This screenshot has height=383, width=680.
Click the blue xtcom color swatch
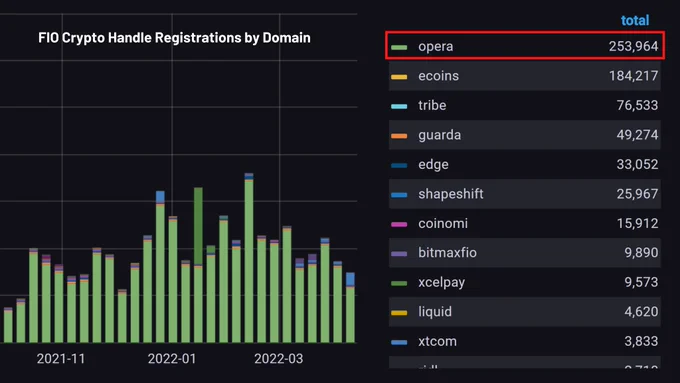(x=399, y=342)
